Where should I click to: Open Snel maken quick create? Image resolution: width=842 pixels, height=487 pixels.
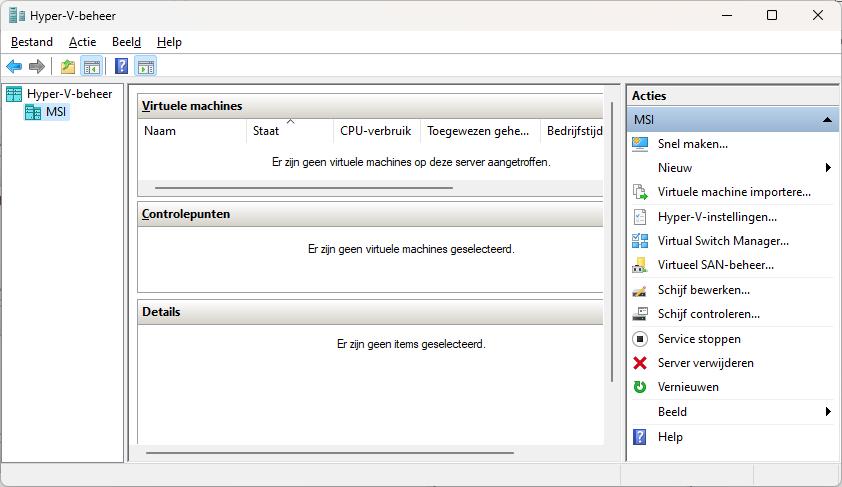click(693, 144)
